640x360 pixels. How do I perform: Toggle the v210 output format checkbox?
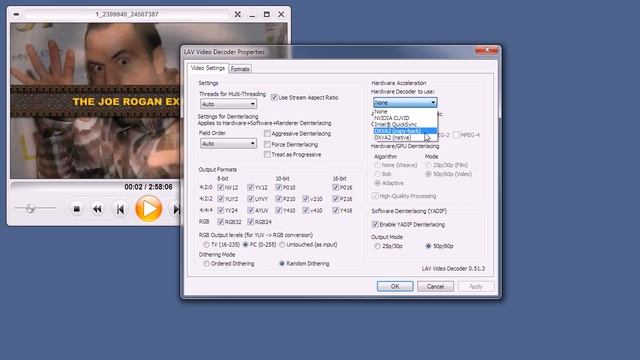tap(306, 199)
